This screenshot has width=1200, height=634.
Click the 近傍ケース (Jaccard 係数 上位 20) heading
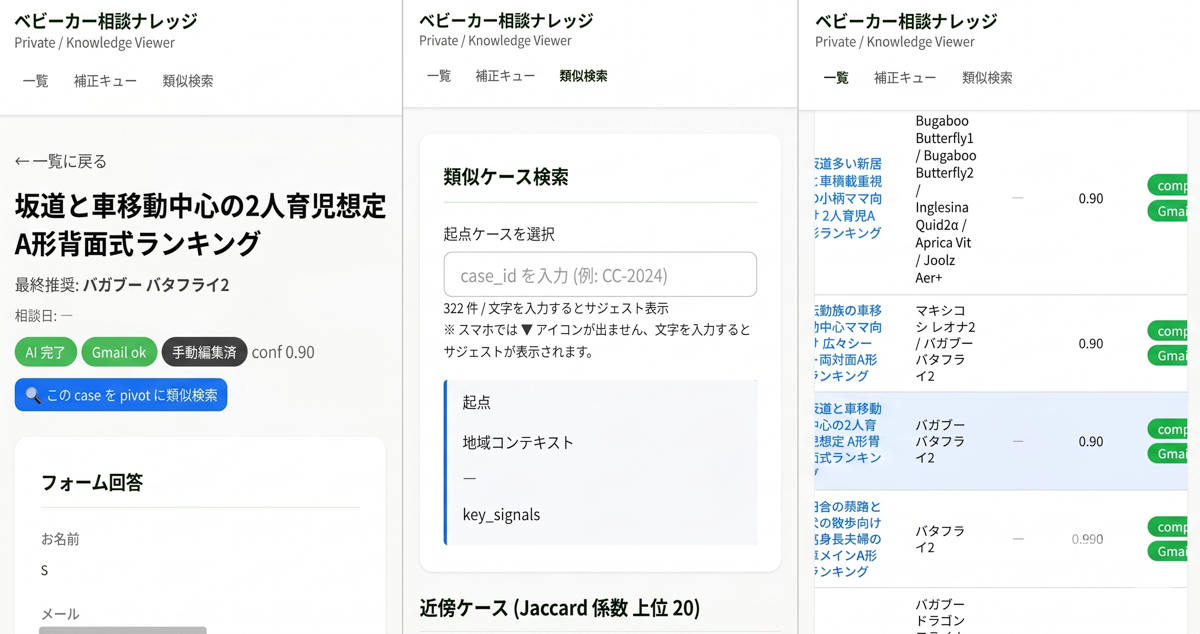click(560, 608)
